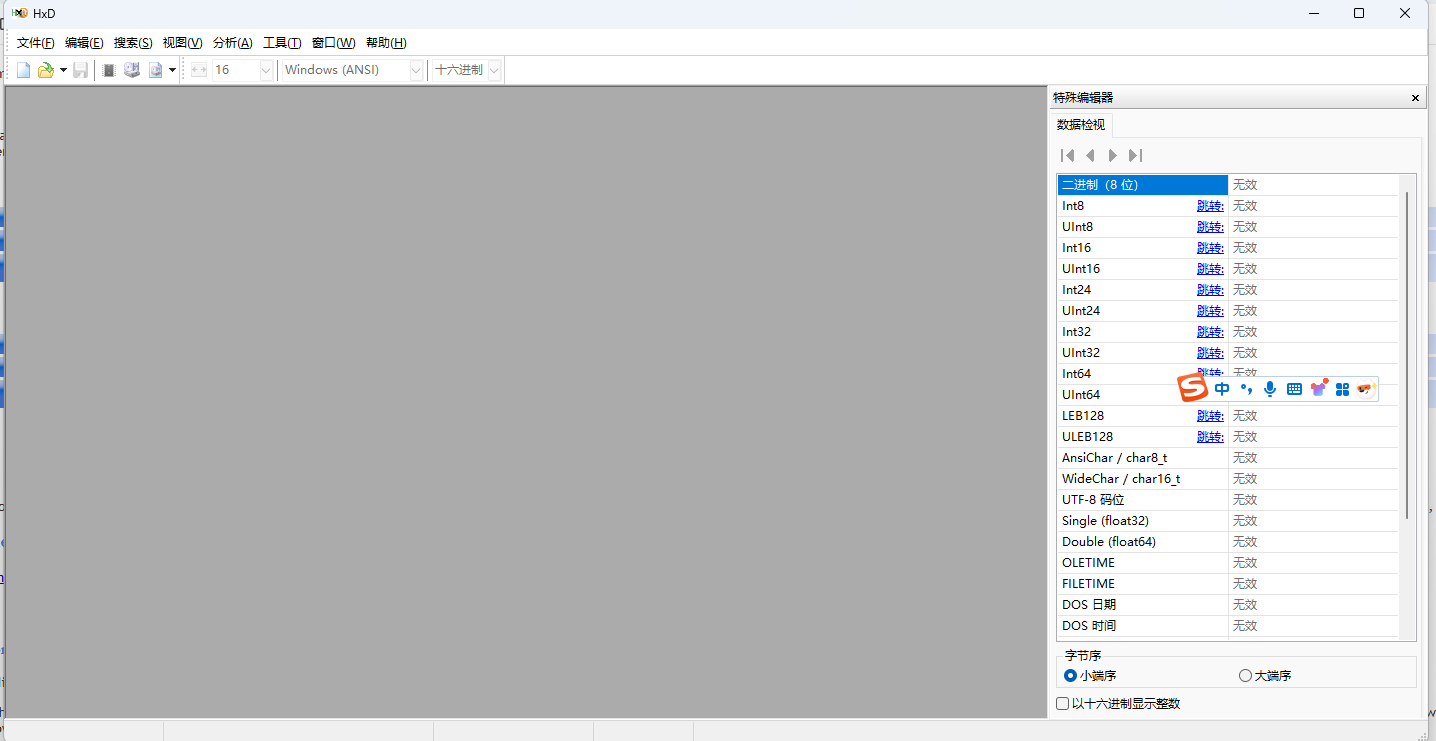Create a new file in HxD
Viewport: 1436px width, 741px height.
pyautogui.click(x=22, y=69)
